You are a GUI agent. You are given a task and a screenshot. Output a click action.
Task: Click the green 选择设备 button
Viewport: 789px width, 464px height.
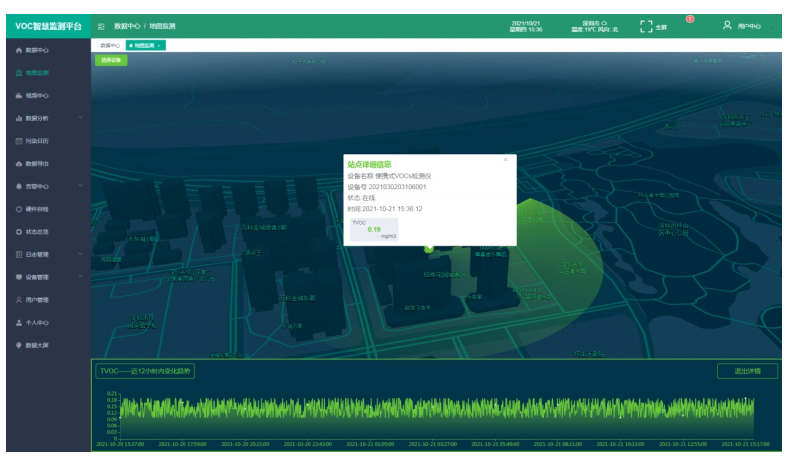(x=111, y=60)
